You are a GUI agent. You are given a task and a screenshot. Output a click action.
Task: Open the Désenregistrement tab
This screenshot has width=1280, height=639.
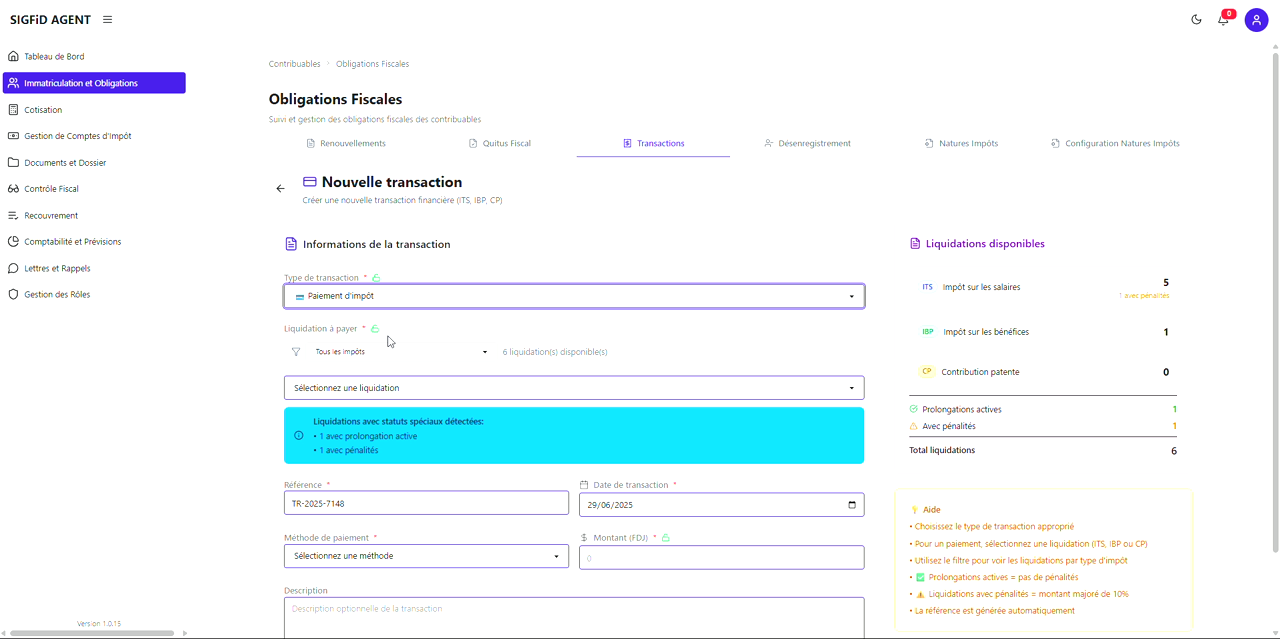click(x=808, y=143)
